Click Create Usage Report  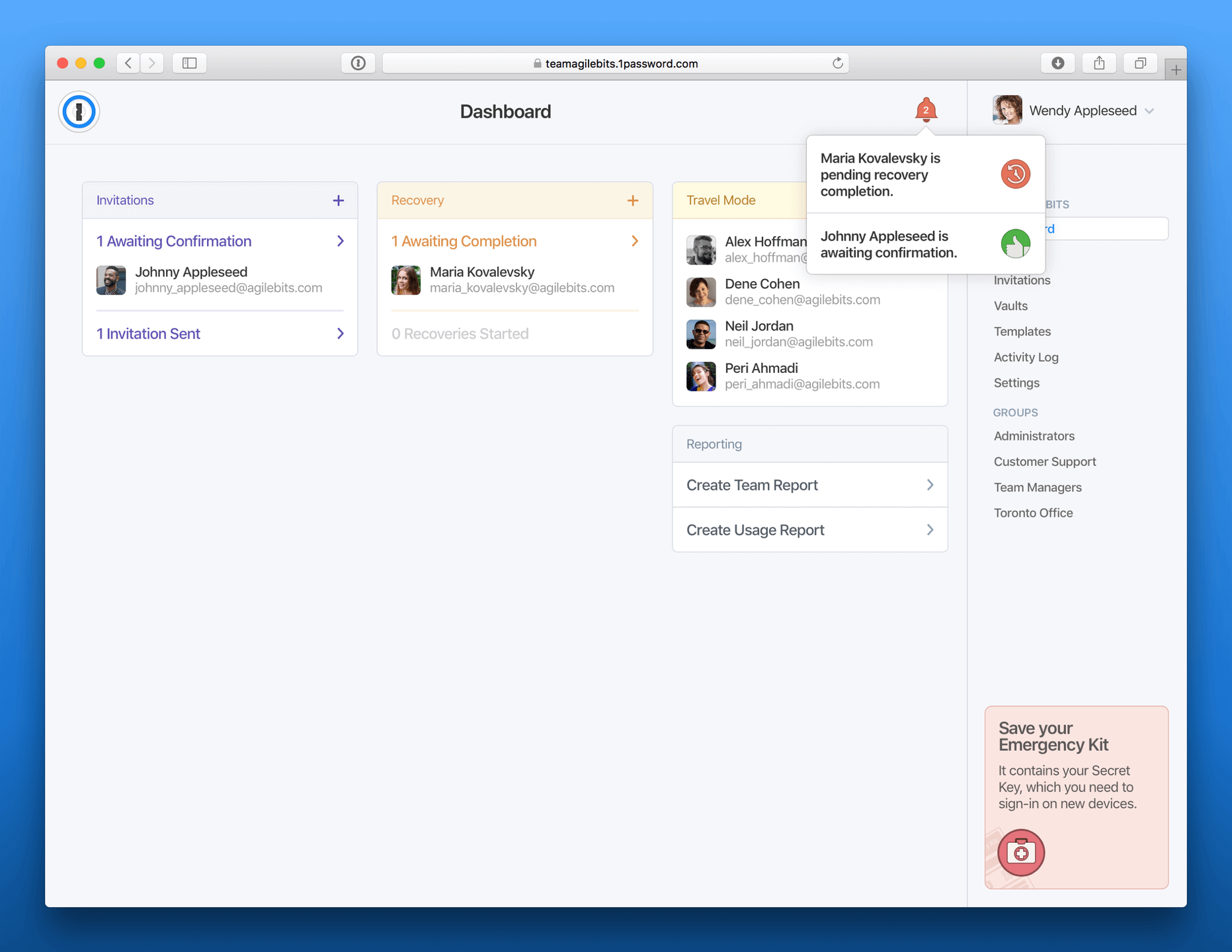[x=755, y=530]
